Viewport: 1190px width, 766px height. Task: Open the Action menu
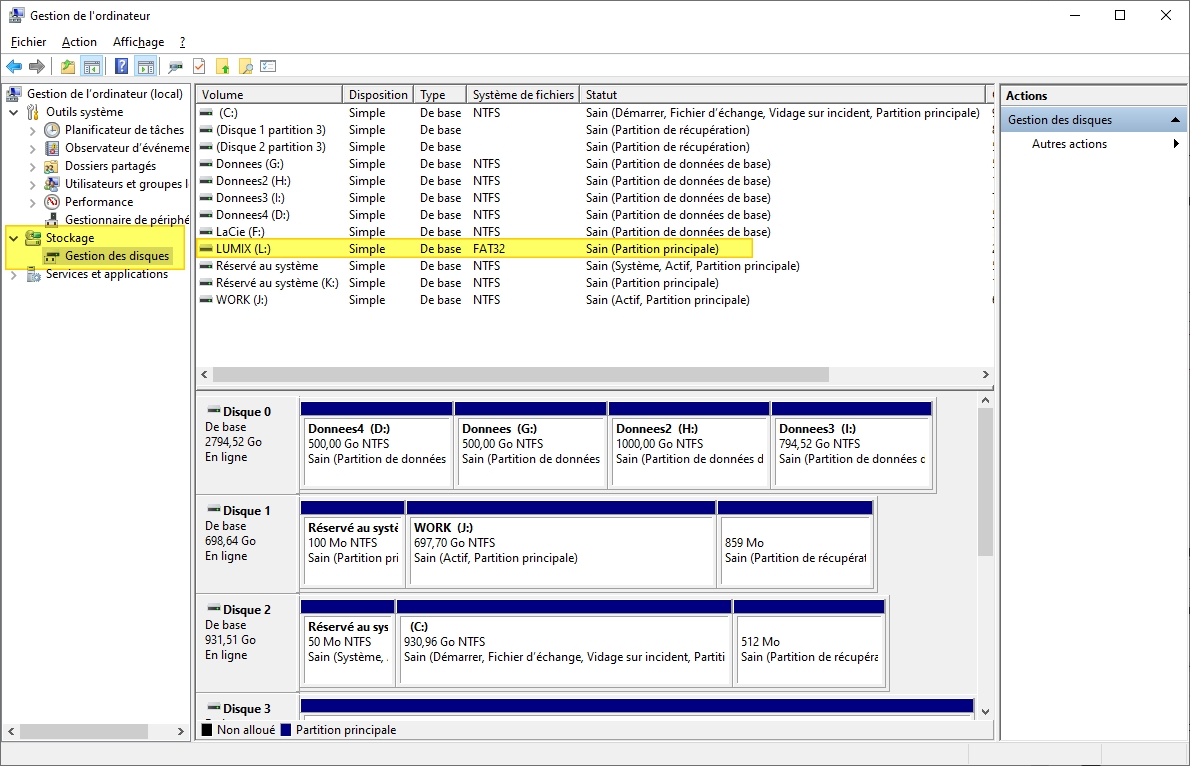tap(79, 42)
